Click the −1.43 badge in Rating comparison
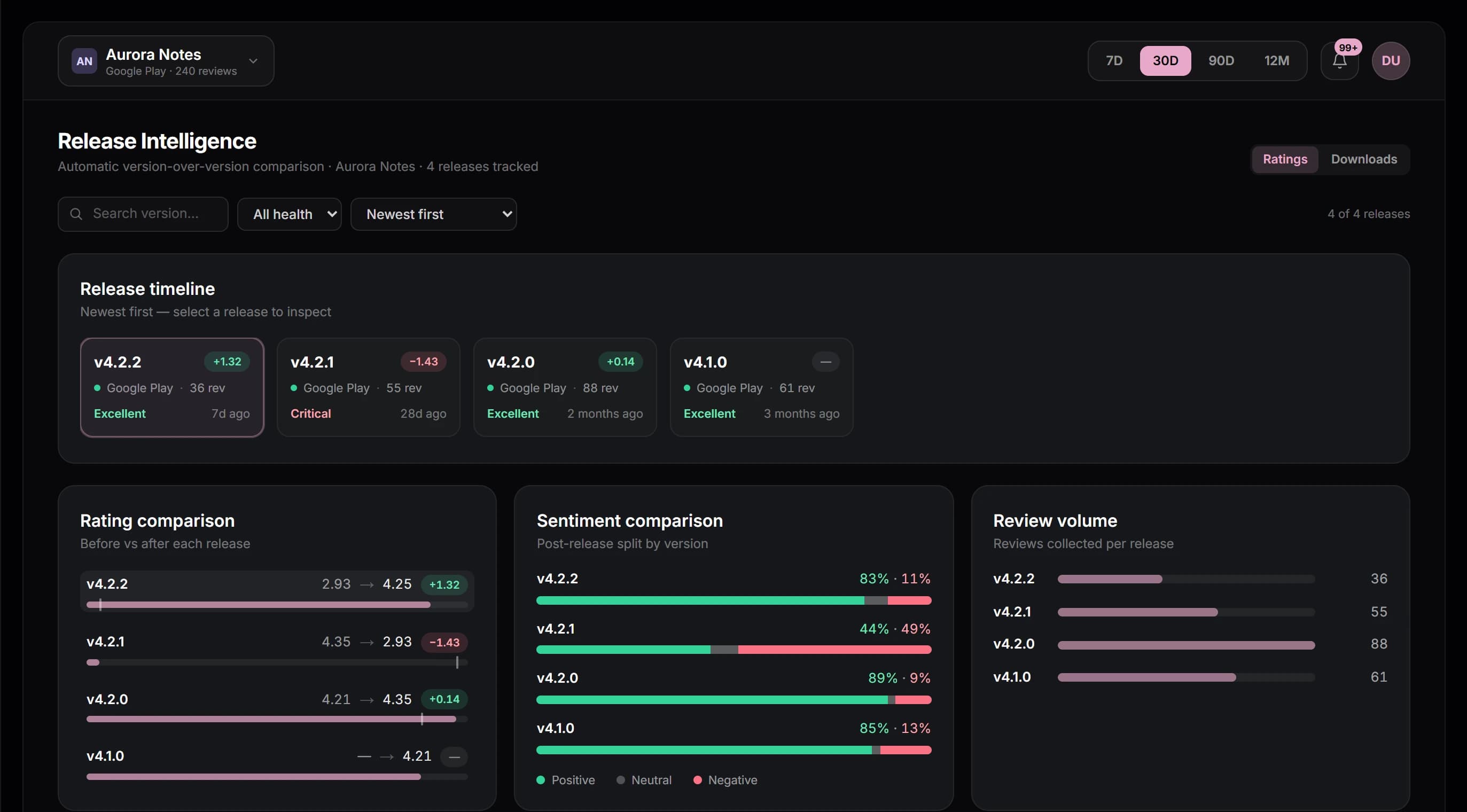This screenshot has height=812, width=1467. (x=443, y=643)
